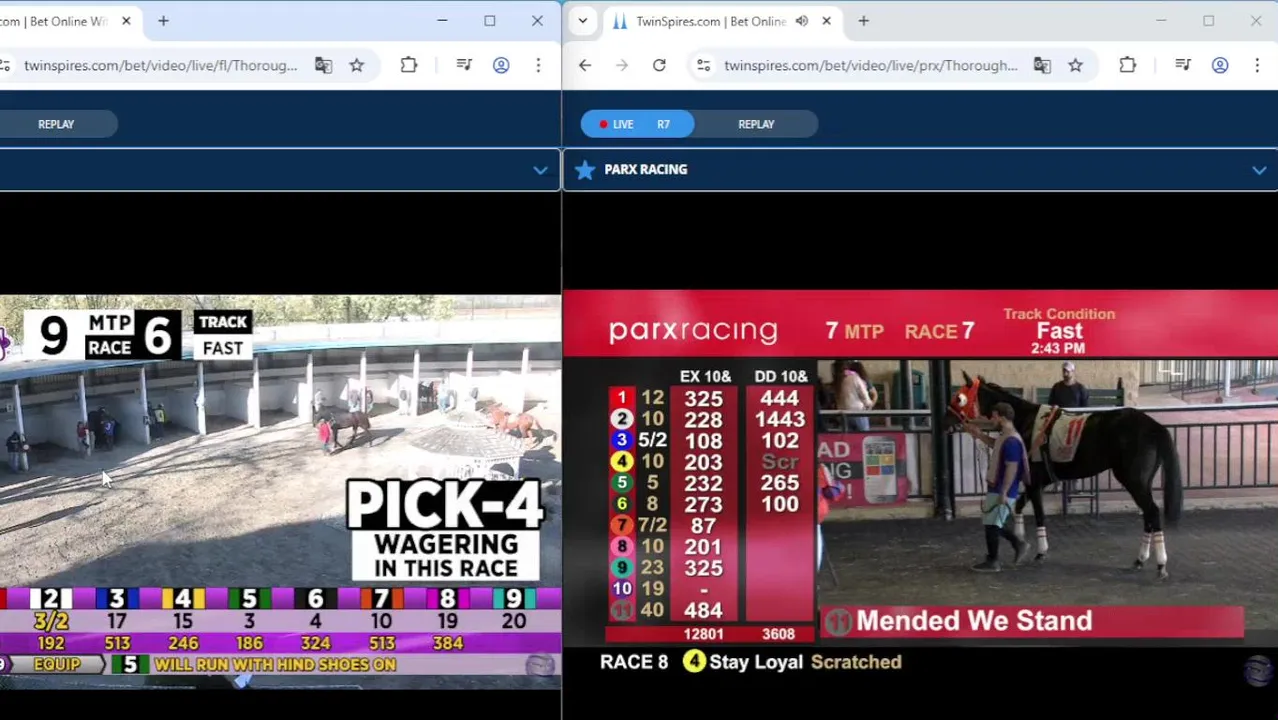
Task: Open media control icon in left window
Action: 464,65
